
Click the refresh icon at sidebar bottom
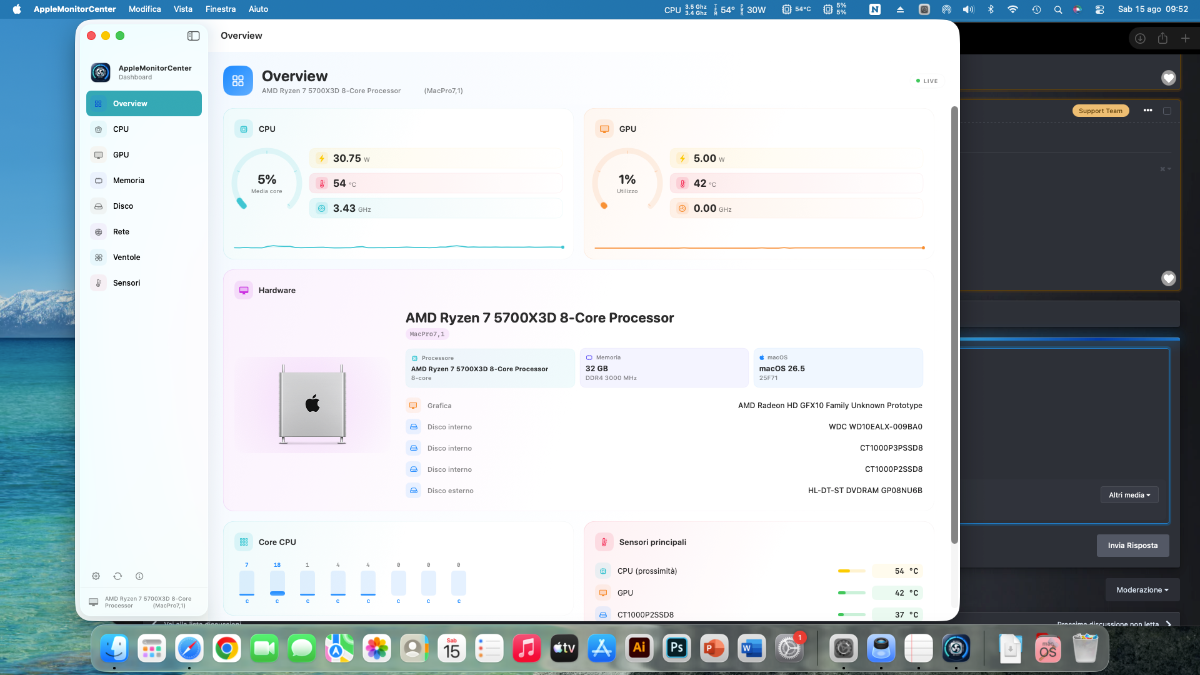click(117, 576)
